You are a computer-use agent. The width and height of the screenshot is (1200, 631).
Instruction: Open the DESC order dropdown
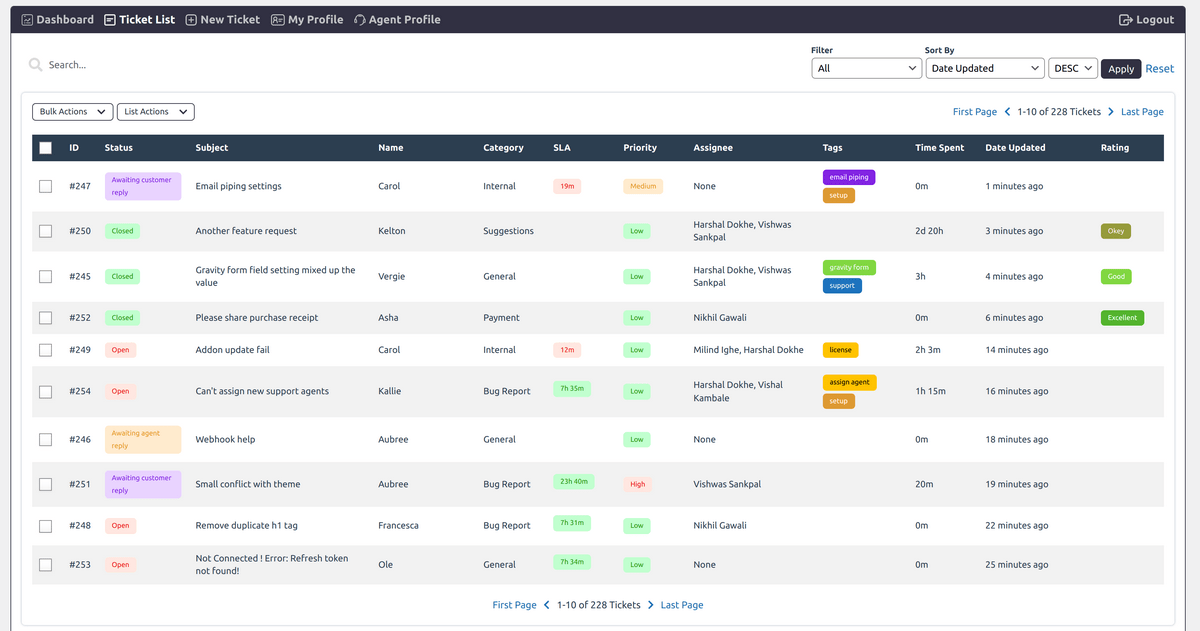pos(1073,69)
